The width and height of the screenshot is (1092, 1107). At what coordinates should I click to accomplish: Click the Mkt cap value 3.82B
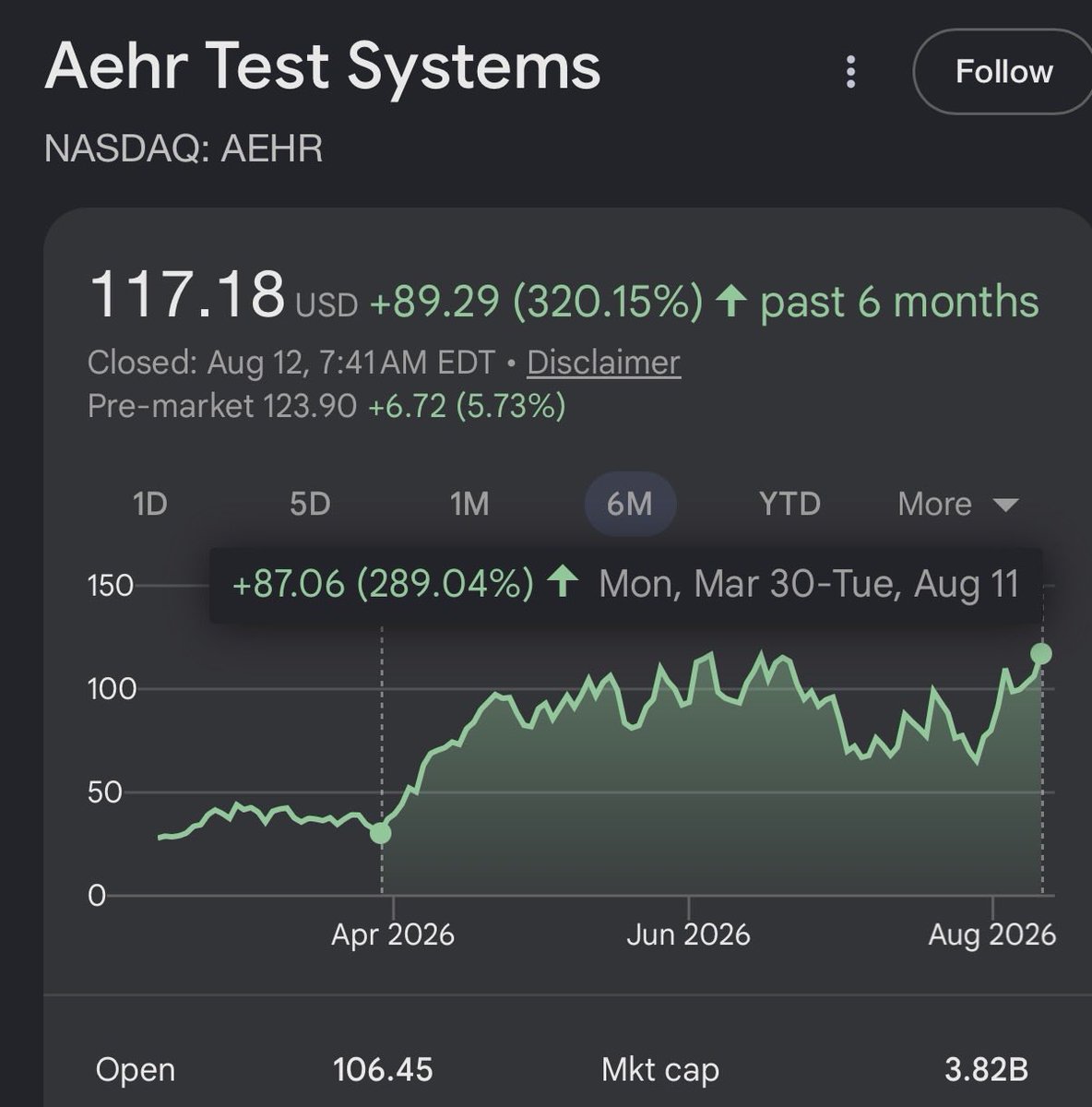pos(986,1070)
